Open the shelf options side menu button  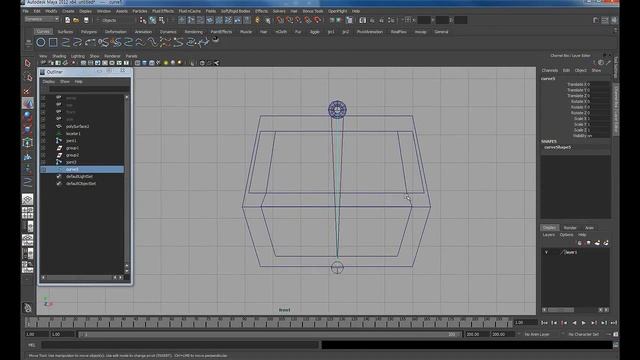29,42
